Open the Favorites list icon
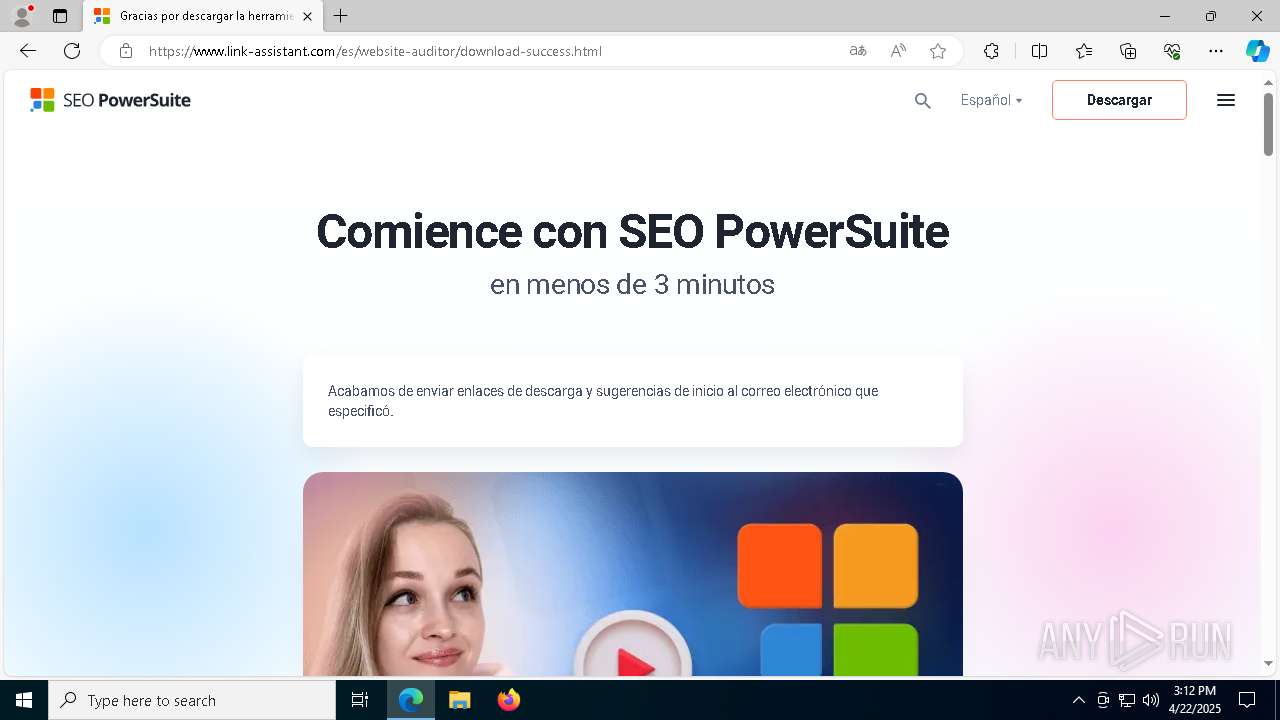Viewport: 1280px width, 720px height. (x=1084, y=51)
